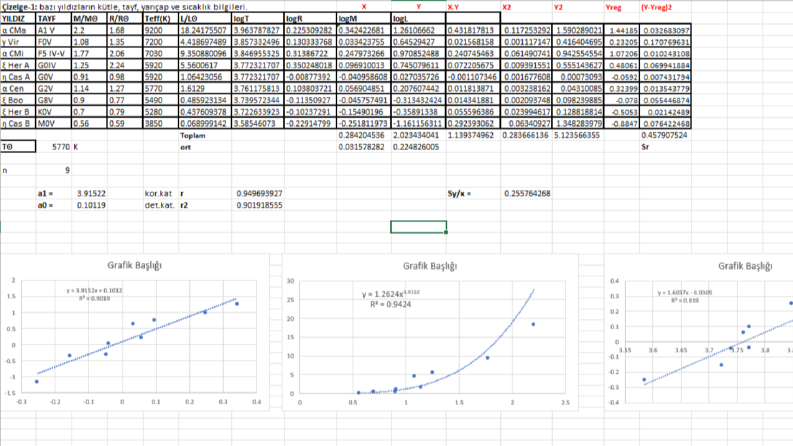Click the n count value 9

54,170
